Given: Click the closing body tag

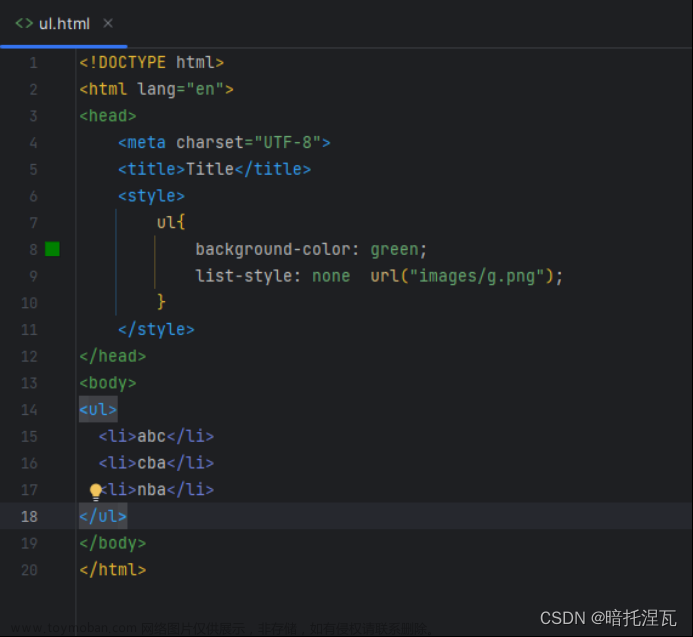Looking at the screenshot, I should coord(113,543).
